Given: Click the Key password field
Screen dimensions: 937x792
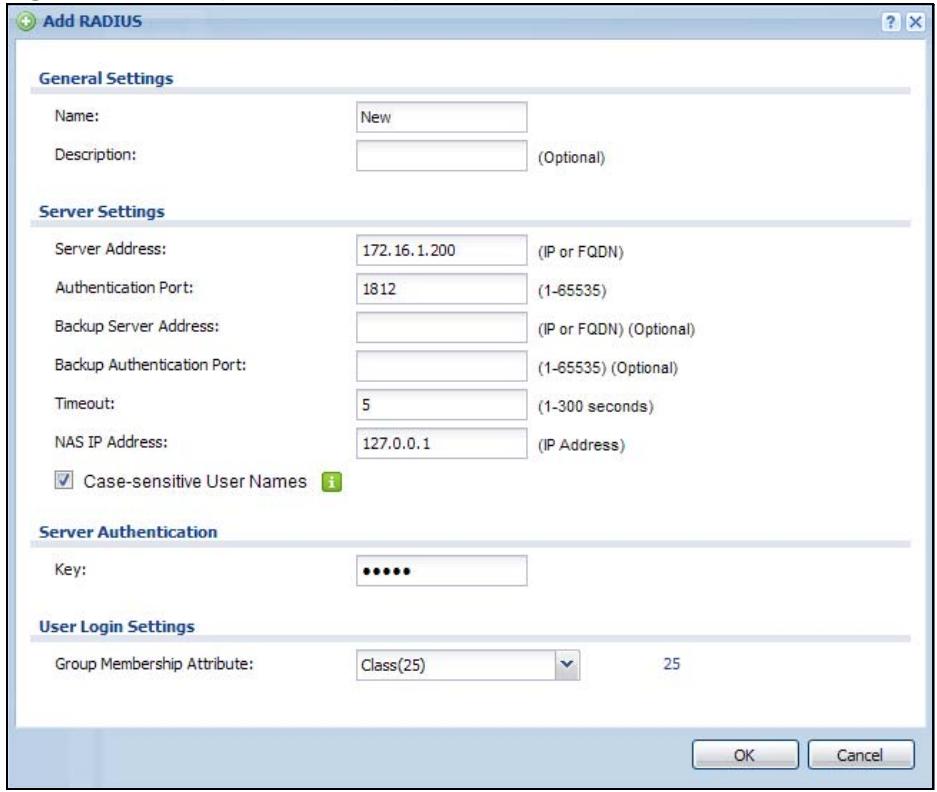Looking at the screenshot, I should pos(442,571).
